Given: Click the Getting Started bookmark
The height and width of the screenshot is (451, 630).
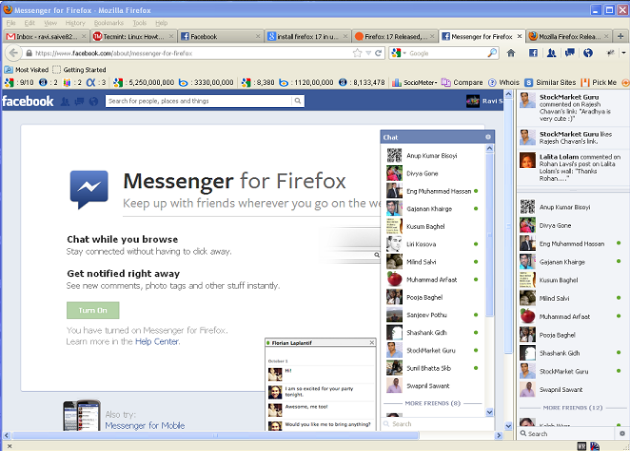Looking at the screenshot, I should (x=80, y=70).
